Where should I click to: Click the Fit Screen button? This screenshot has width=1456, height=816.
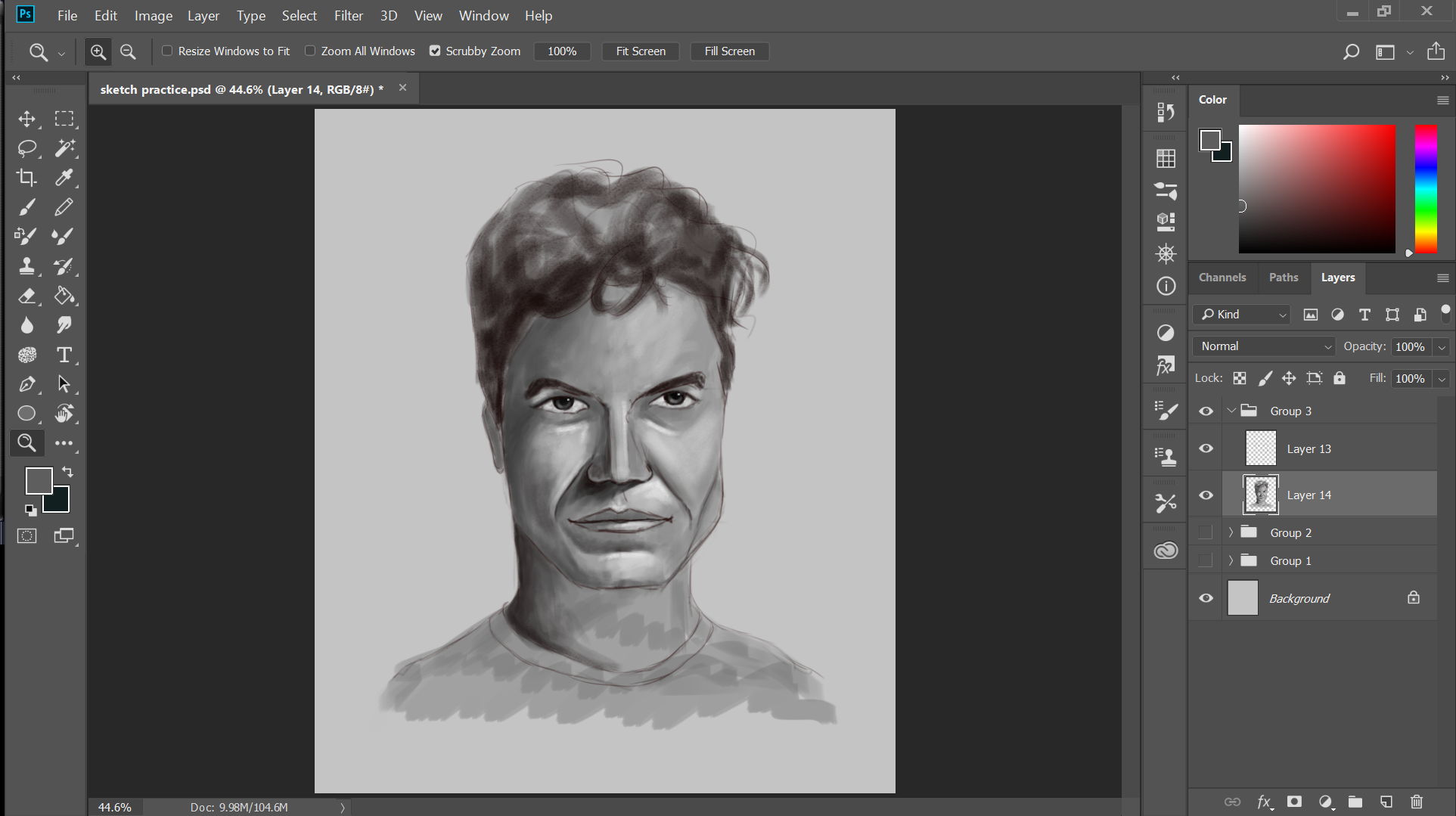(x=640, y=51)
